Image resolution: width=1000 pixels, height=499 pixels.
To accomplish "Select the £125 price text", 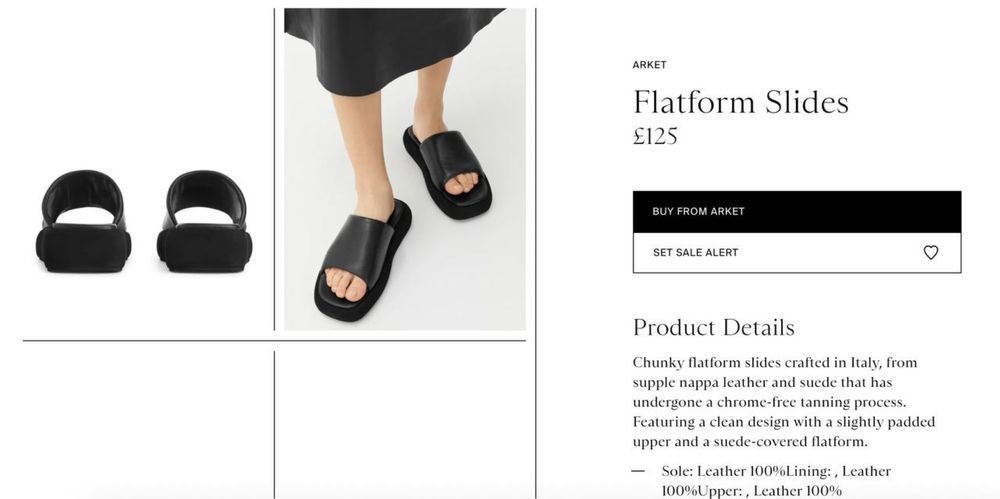I will pos(655,136).
